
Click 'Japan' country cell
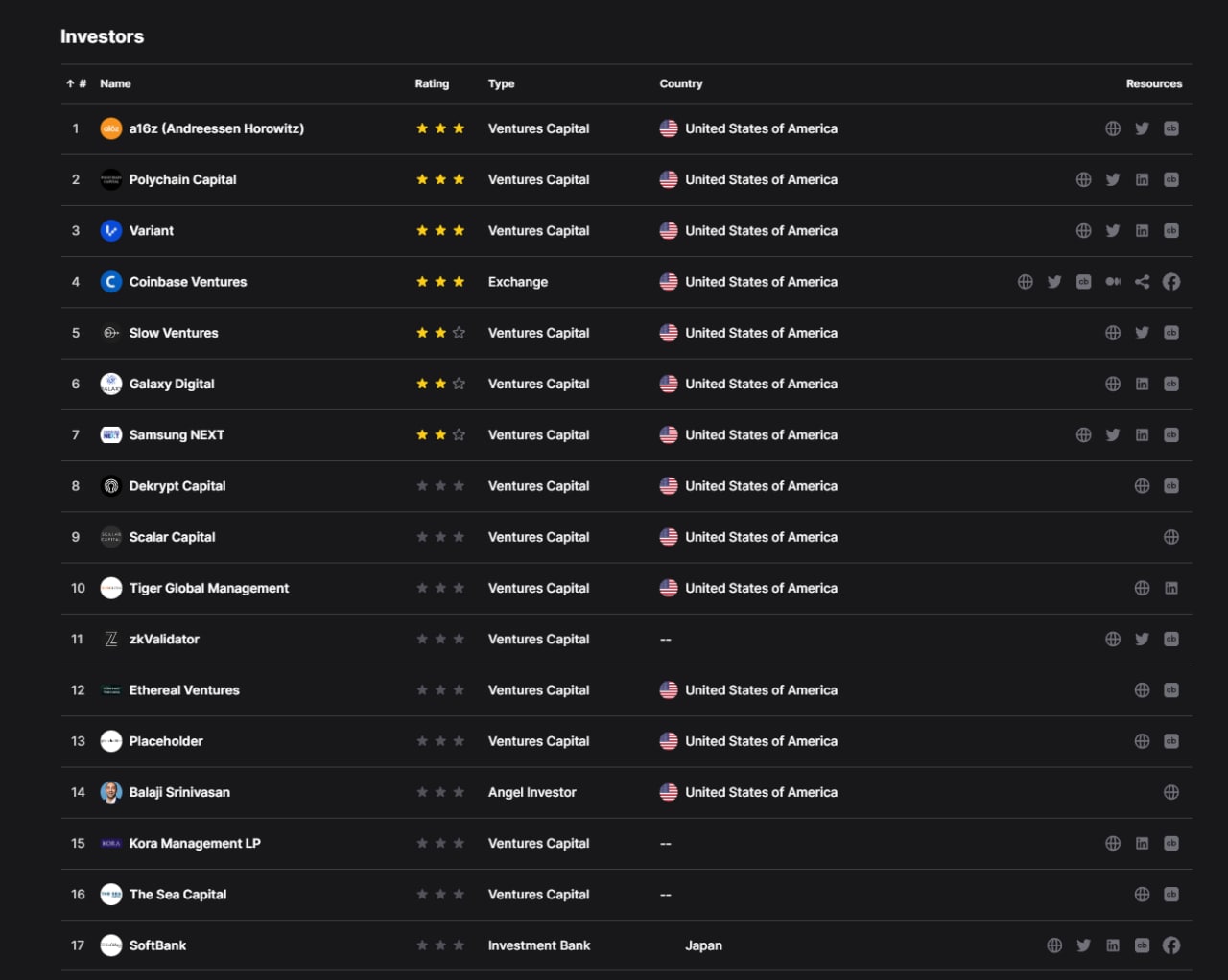(703, 945)
